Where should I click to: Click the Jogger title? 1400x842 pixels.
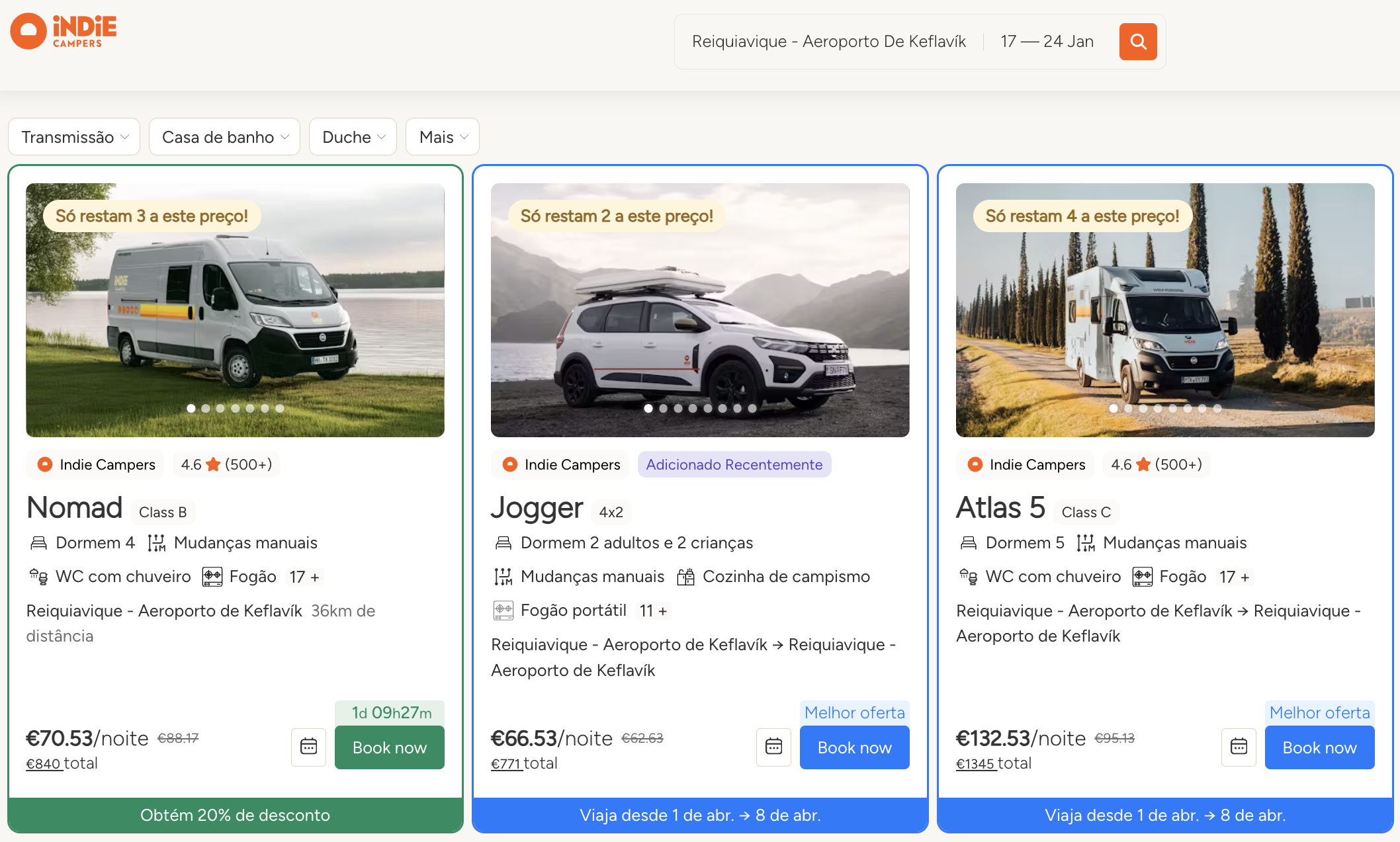coord(537,508)
